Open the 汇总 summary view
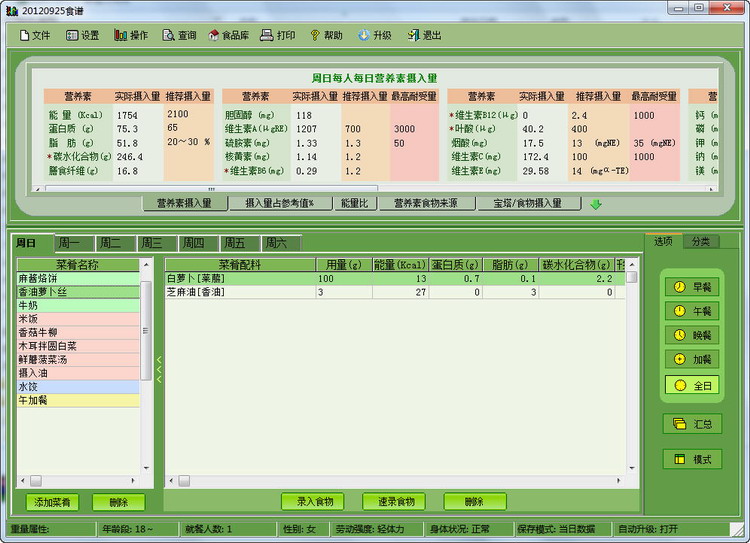Image resolution: width=750 pixels, height=543 pixels. coord(692,424)
